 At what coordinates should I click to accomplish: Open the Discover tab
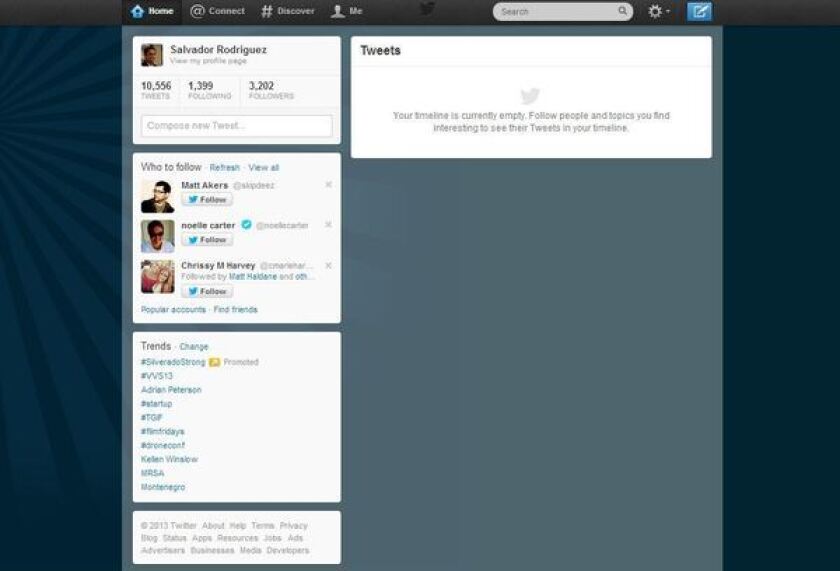click(x=288, y=11)
